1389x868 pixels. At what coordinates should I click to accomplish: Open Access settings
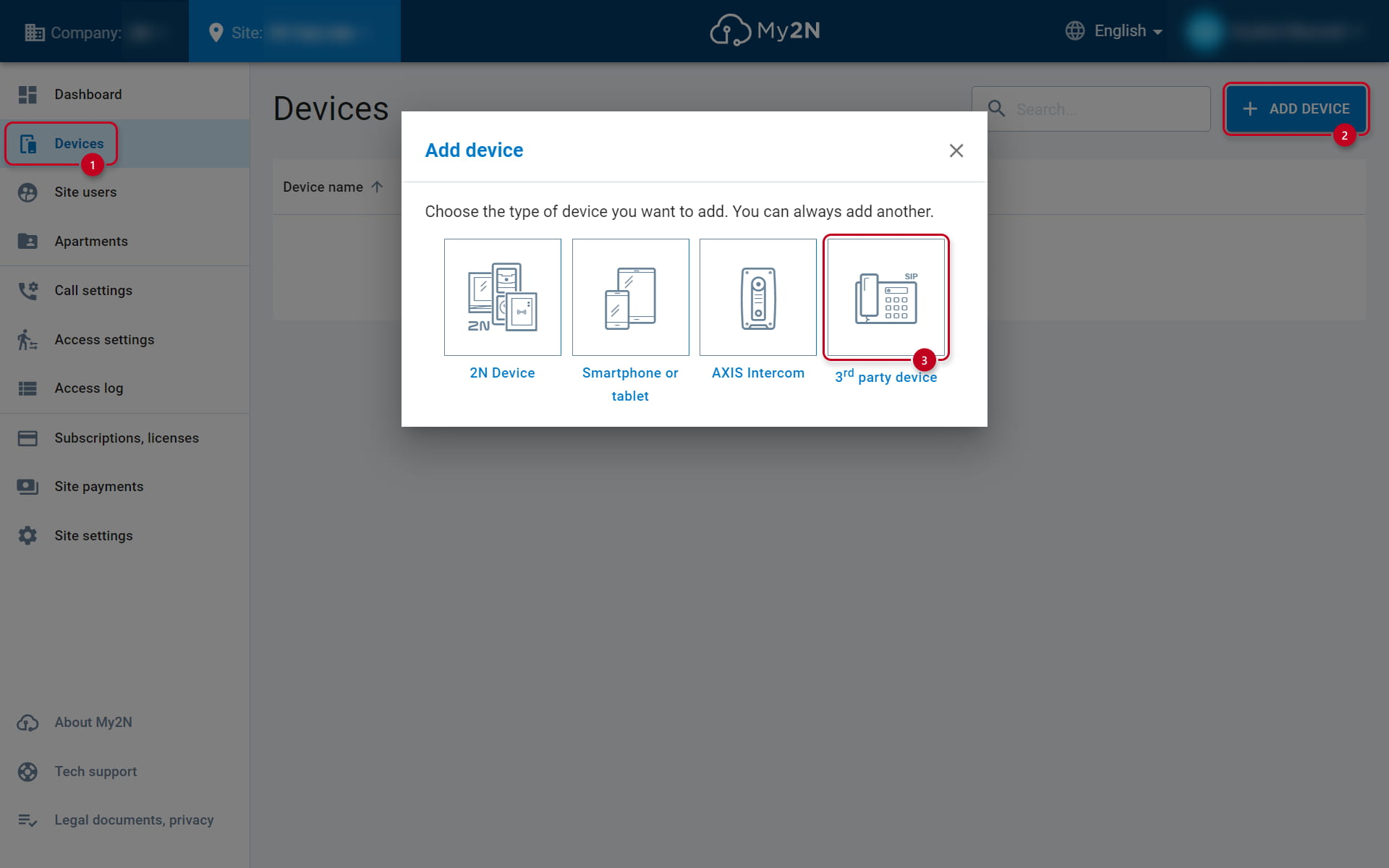click(x=124, y=339)
